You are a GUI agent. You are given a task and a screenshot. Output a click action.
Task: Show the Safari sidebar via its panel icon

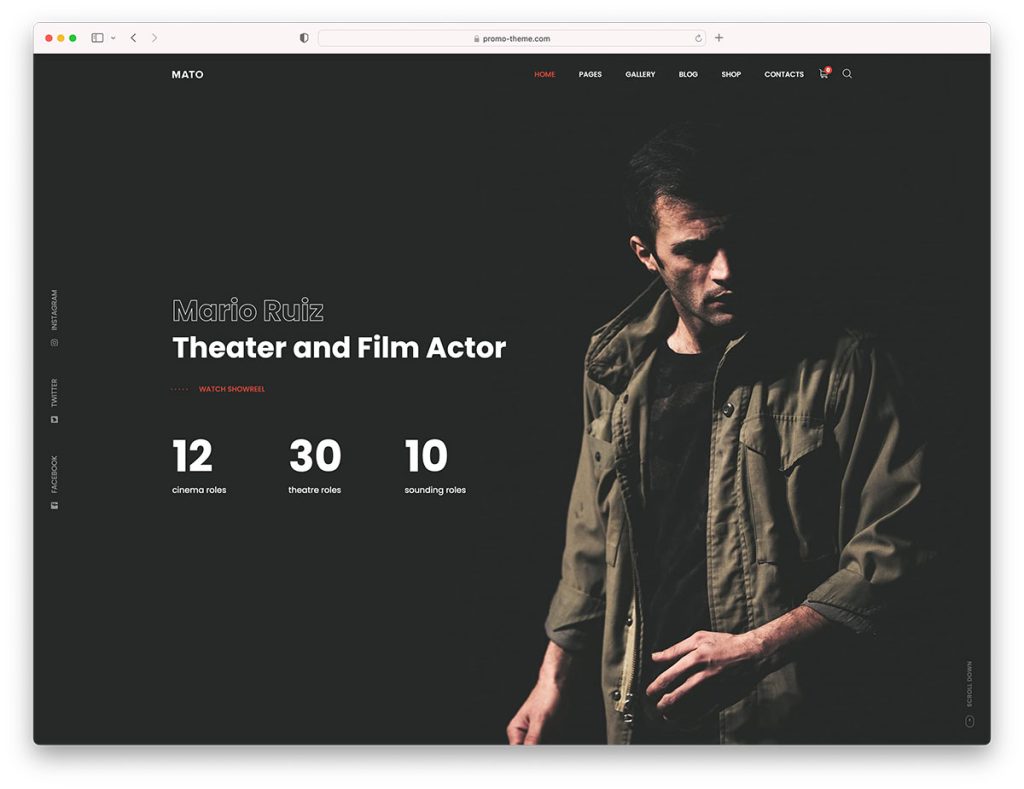(x=96, y=37)
